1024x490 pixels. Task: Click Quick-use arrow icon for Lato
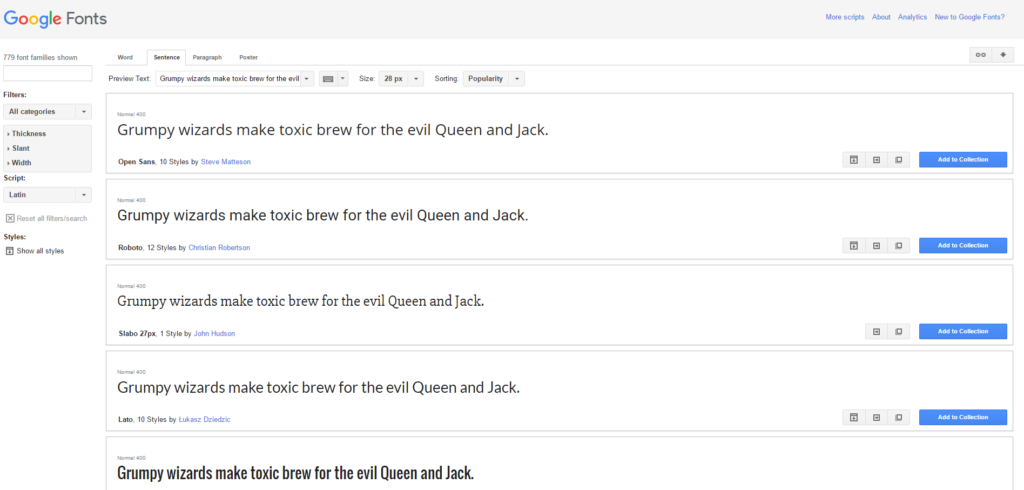click(876, 417)
